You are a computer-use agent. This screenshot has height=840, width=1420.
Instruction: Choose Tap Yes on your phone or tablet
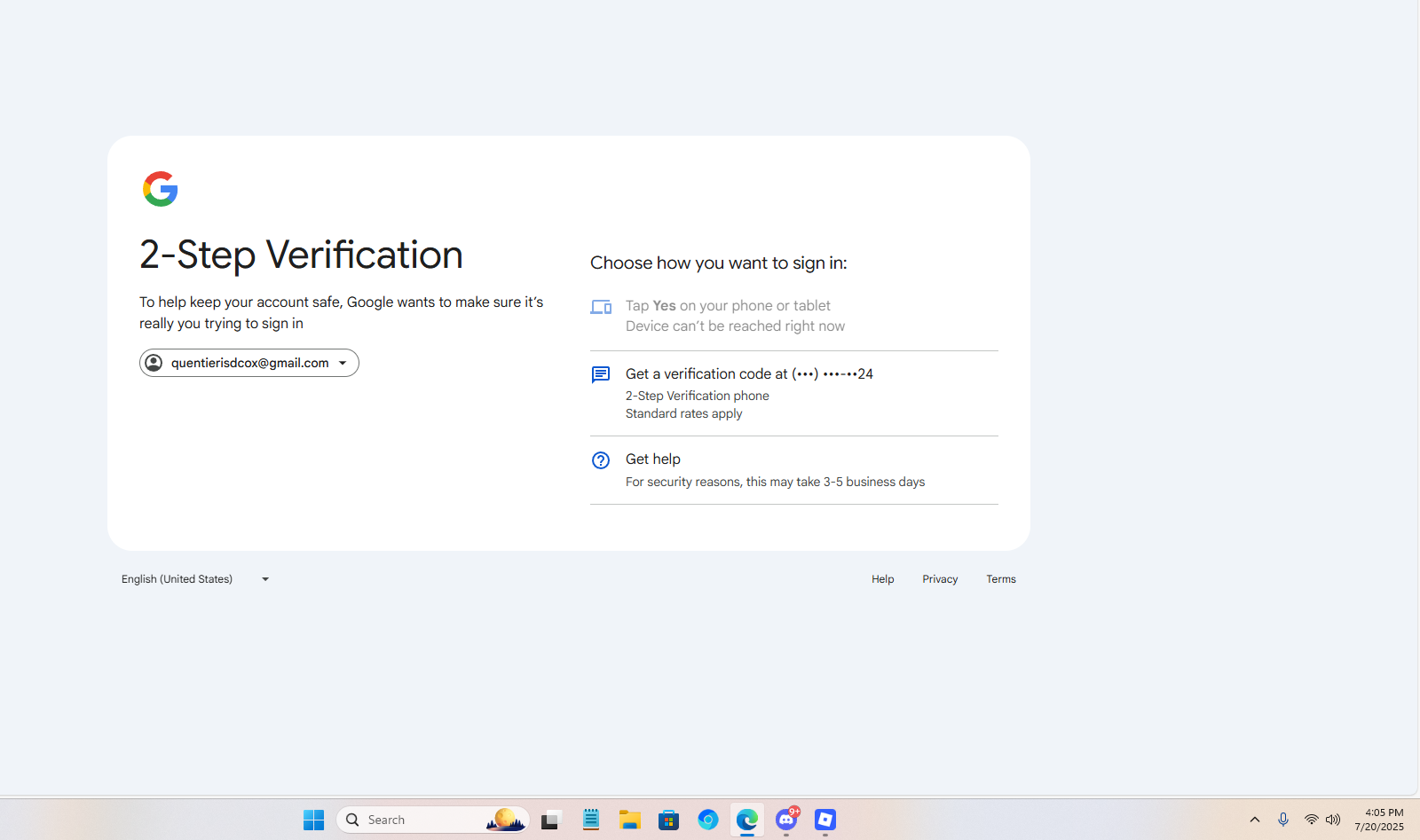coord(793,316)
